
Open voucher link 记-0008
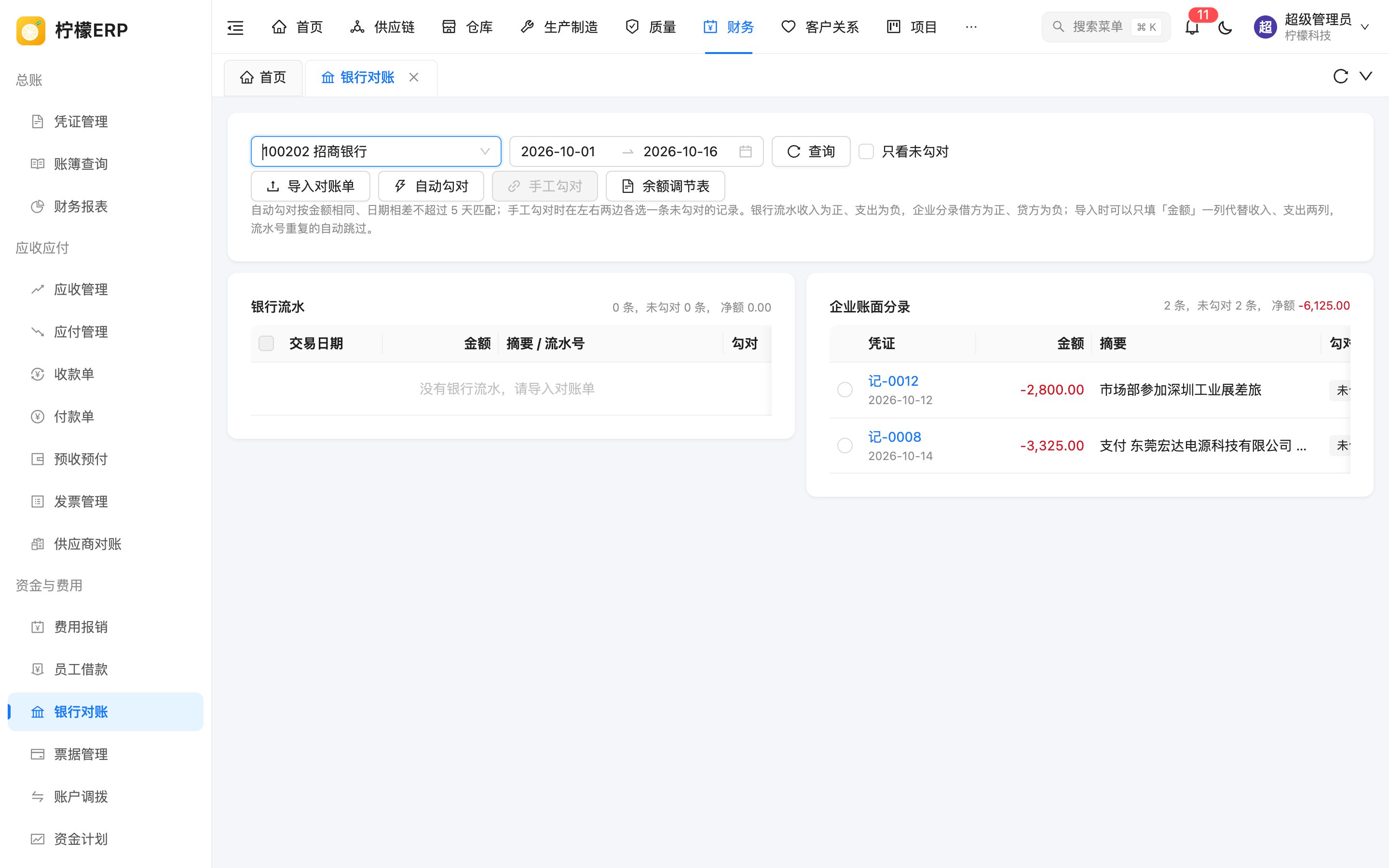(895, 437)
